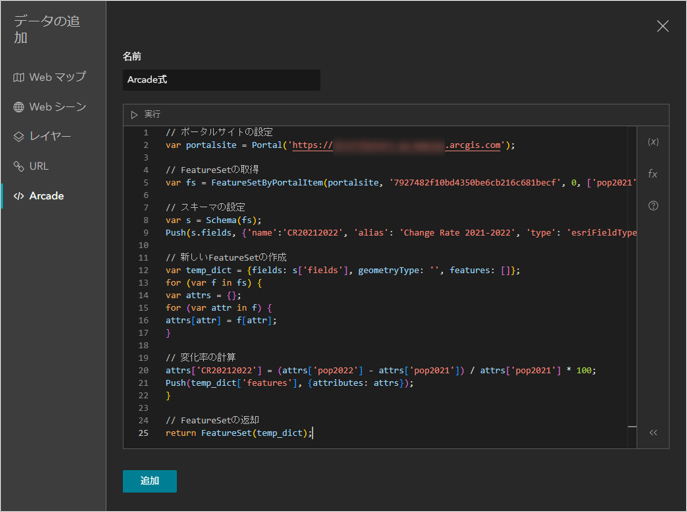Viewport: 687px width, 512px height.
Task: Click line number 10 in gutter
Action: click(x=143, y=245)
